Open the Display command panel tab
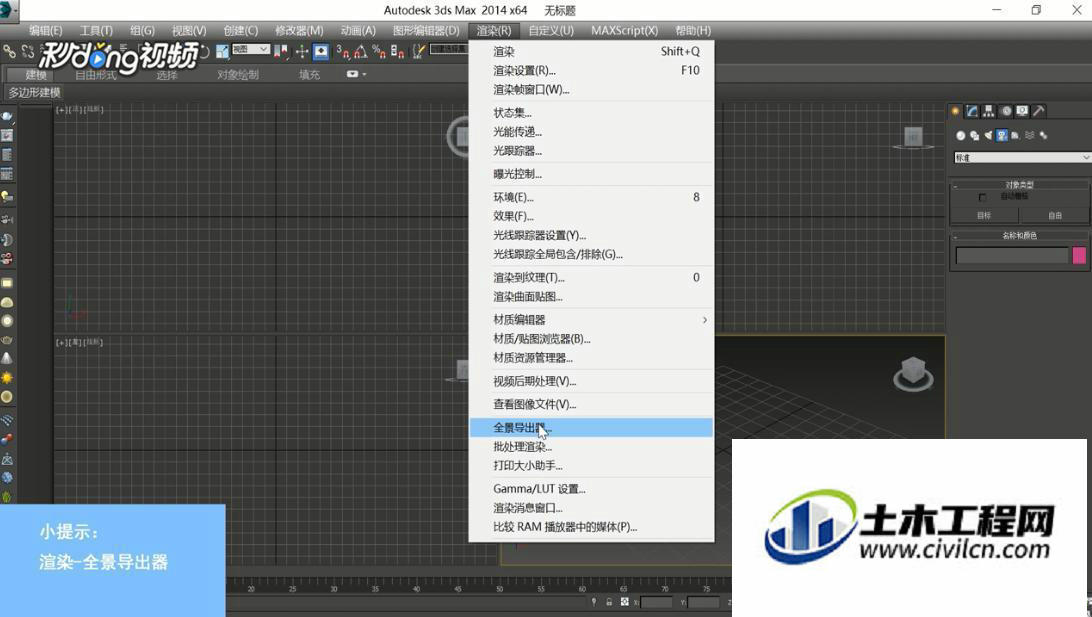Image resolution: width=1092 pixels, height=617 pixels. point(1022,111)
